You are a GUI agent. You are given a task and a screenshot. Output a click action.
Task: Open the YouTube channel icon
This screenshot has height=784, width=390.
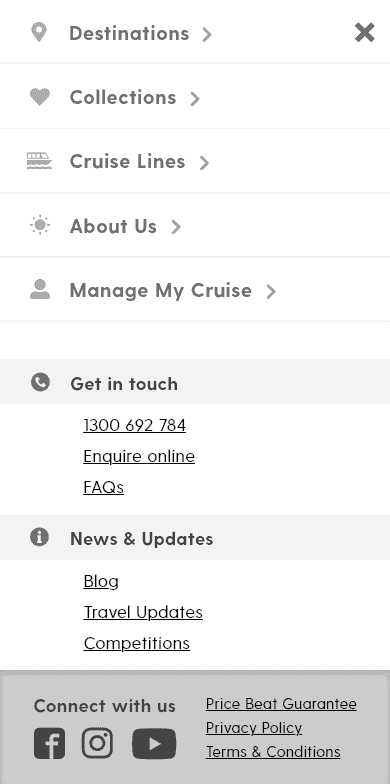(x=154, y=744)
